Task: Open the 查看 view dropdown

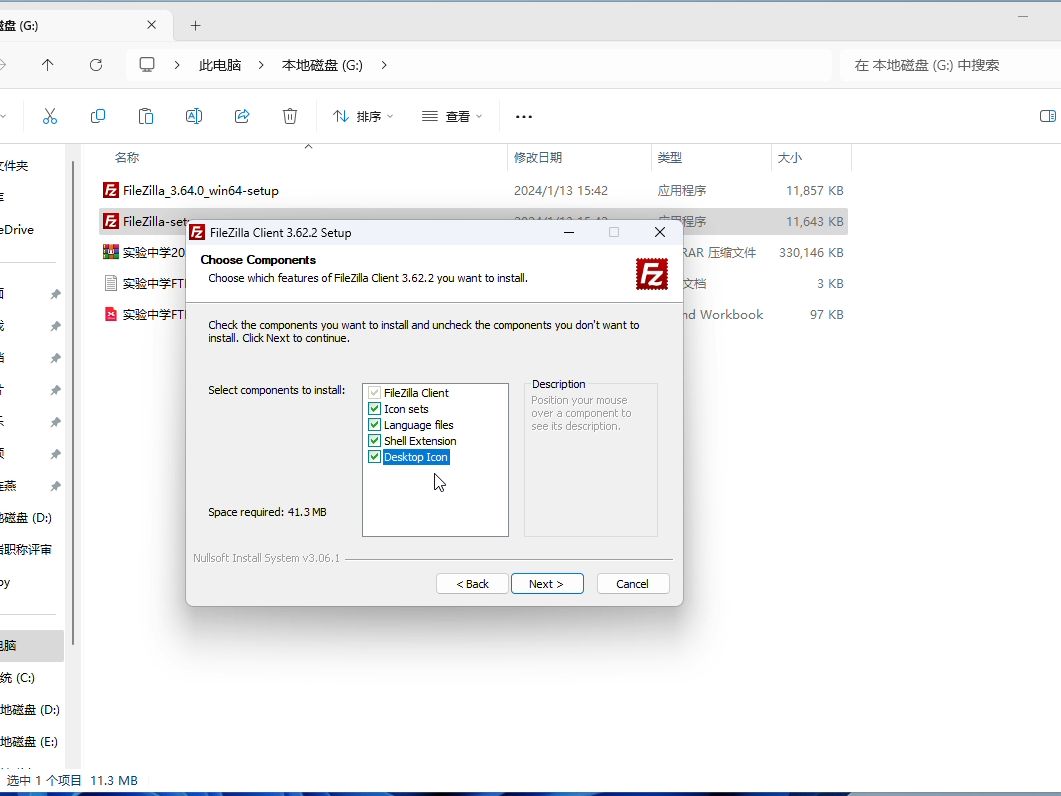Action: 451,116
